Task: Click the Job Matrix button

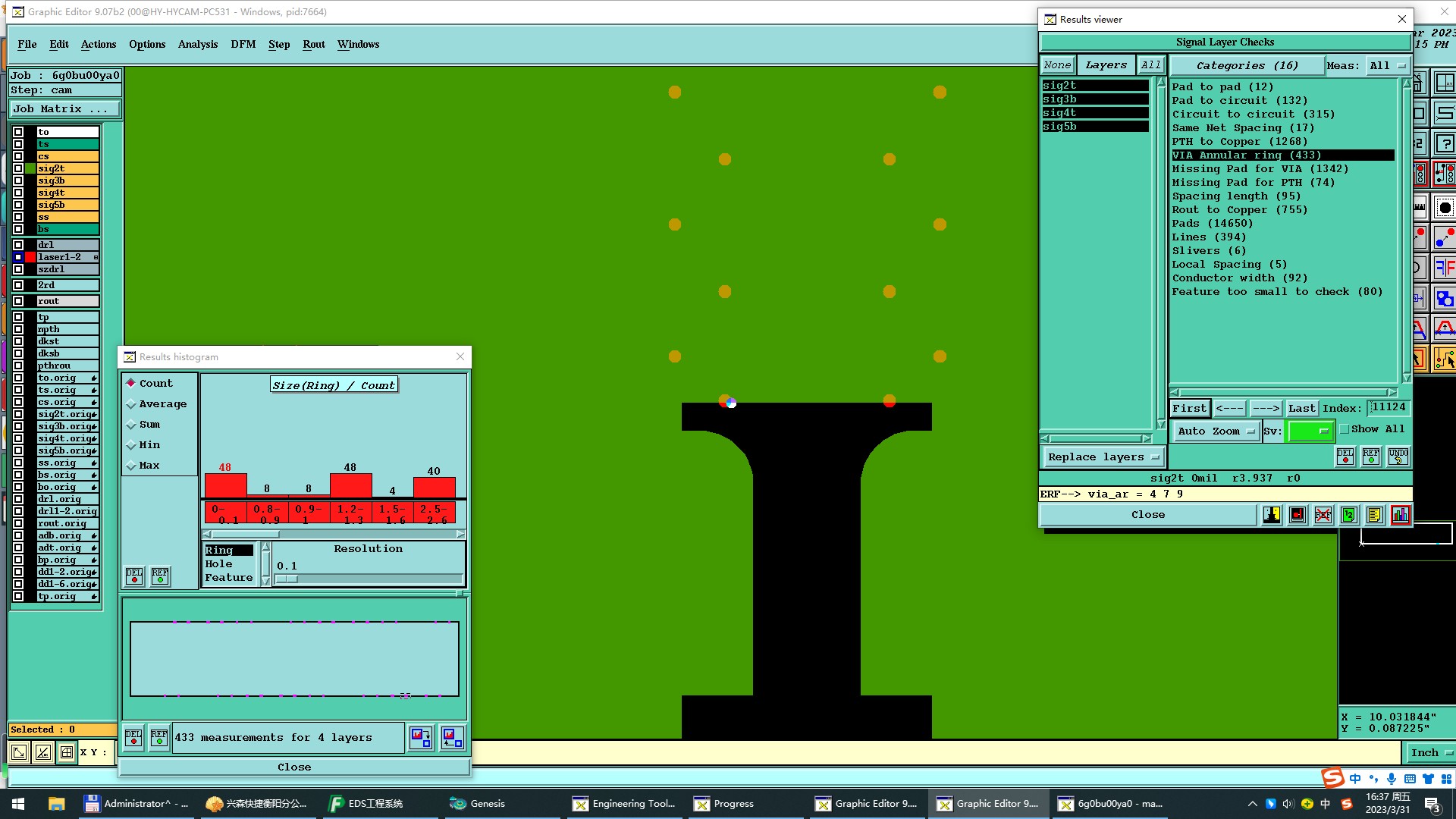Action: pos(64,108)
